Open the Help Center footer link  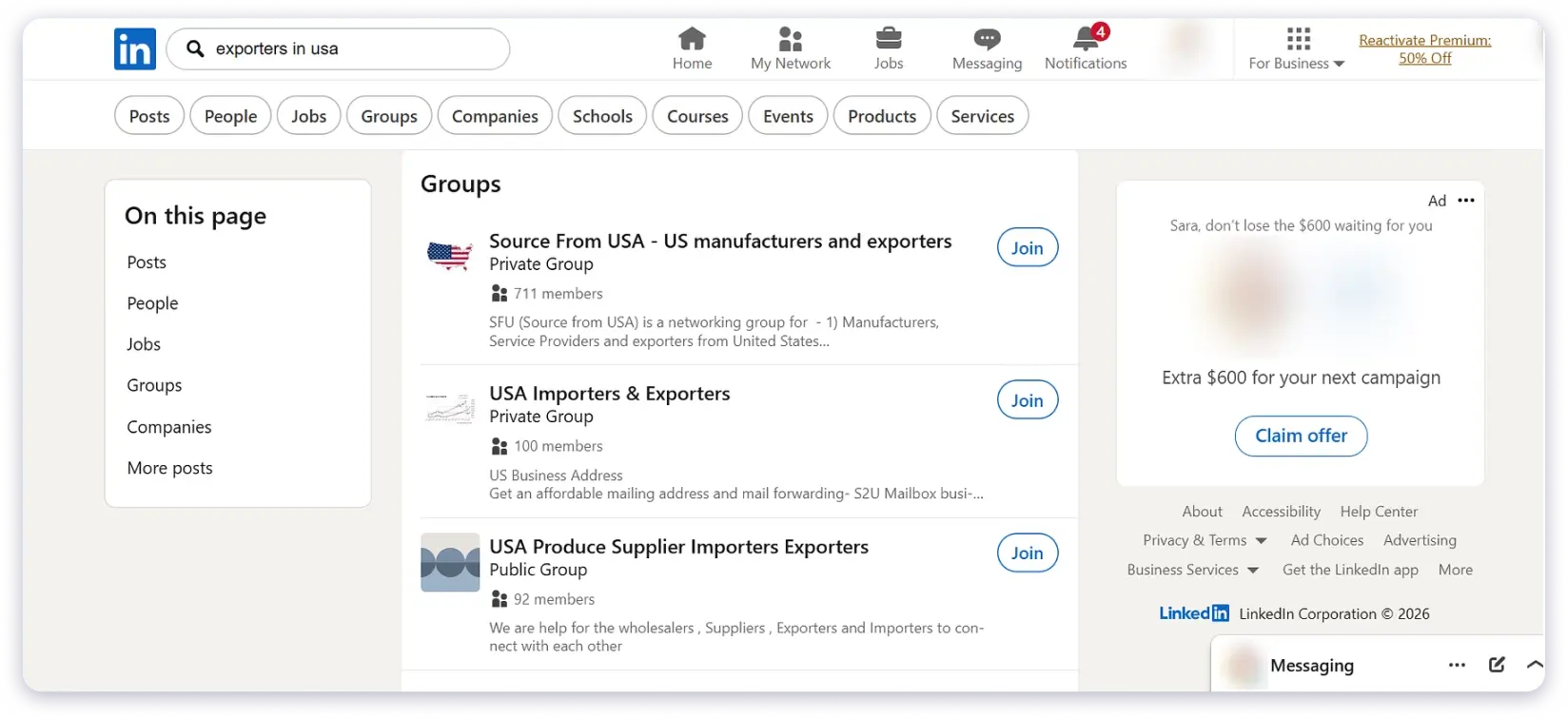(1379, 511)
